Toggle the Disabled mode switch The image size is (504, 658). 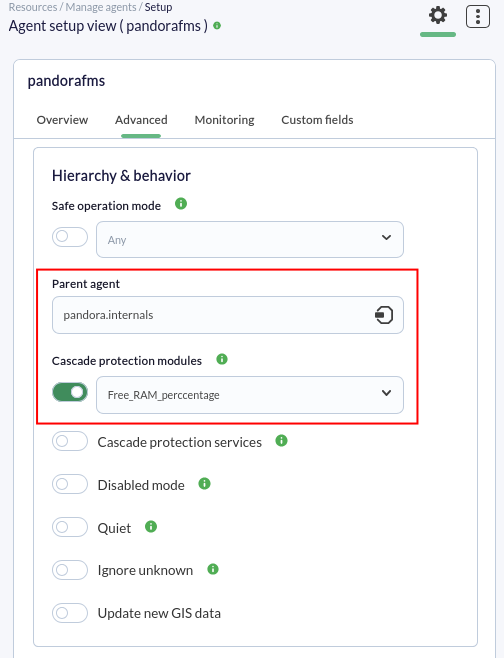pos(70,484)
